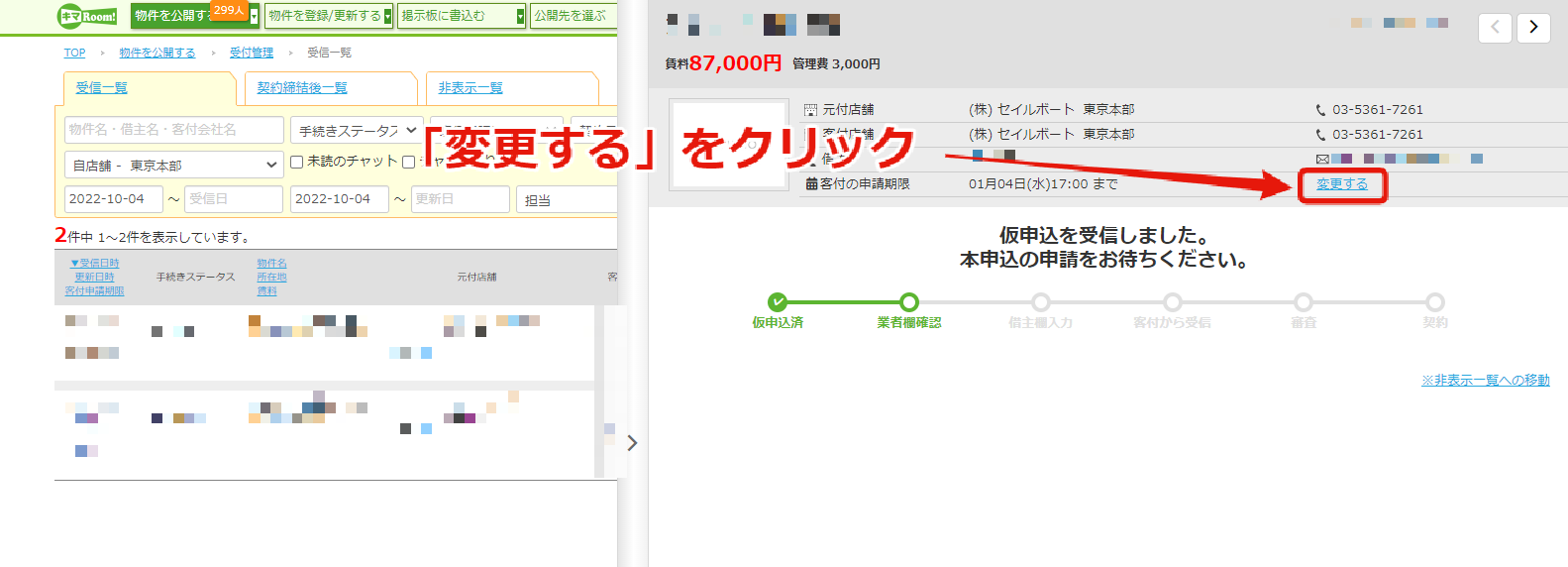Open the 手続きステータス dropdown
The height and width of the screenshot is (567, 1568).
coord(358,130)
